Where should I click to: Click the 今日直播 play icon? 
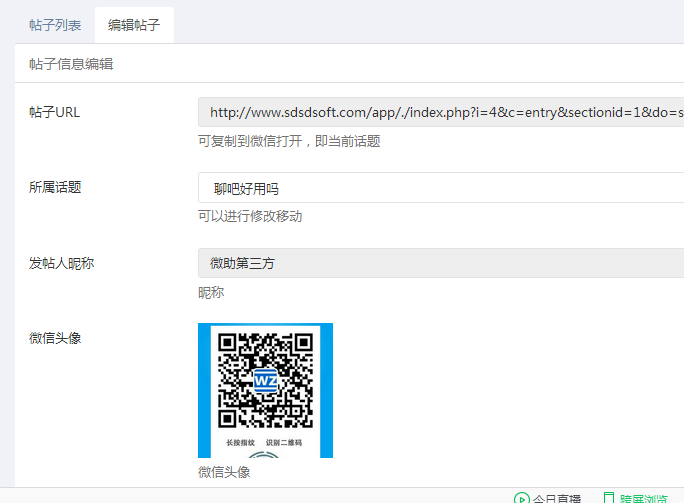(522, 499)
